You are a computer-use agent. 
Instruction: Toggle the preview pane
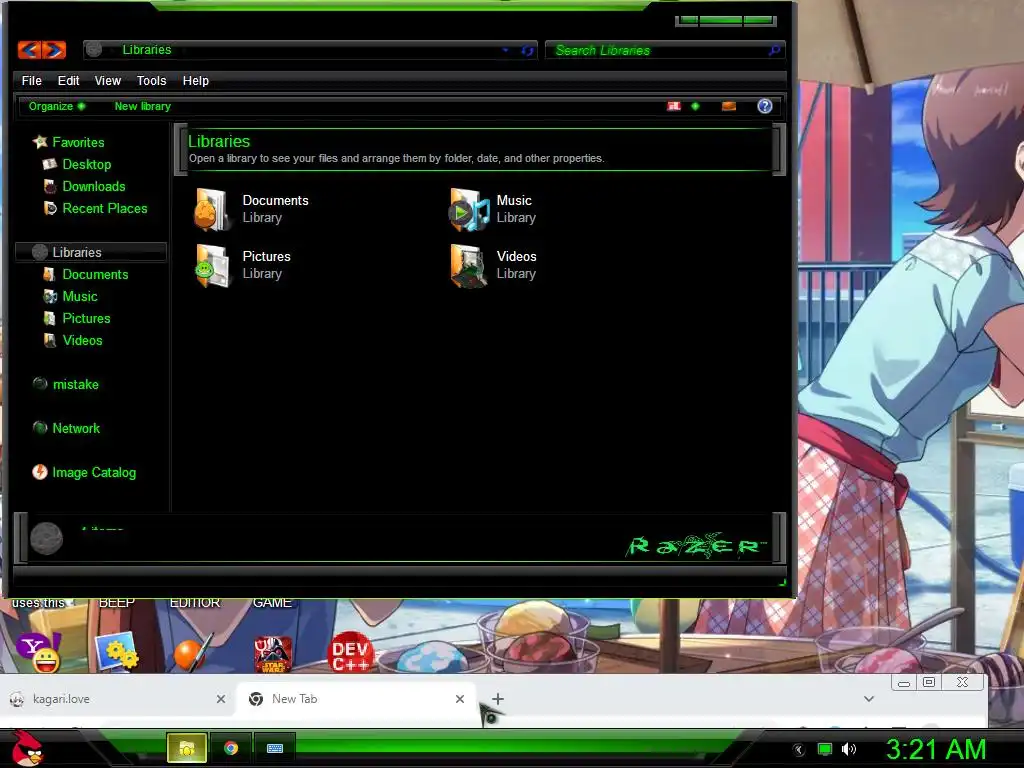[729, 106]
